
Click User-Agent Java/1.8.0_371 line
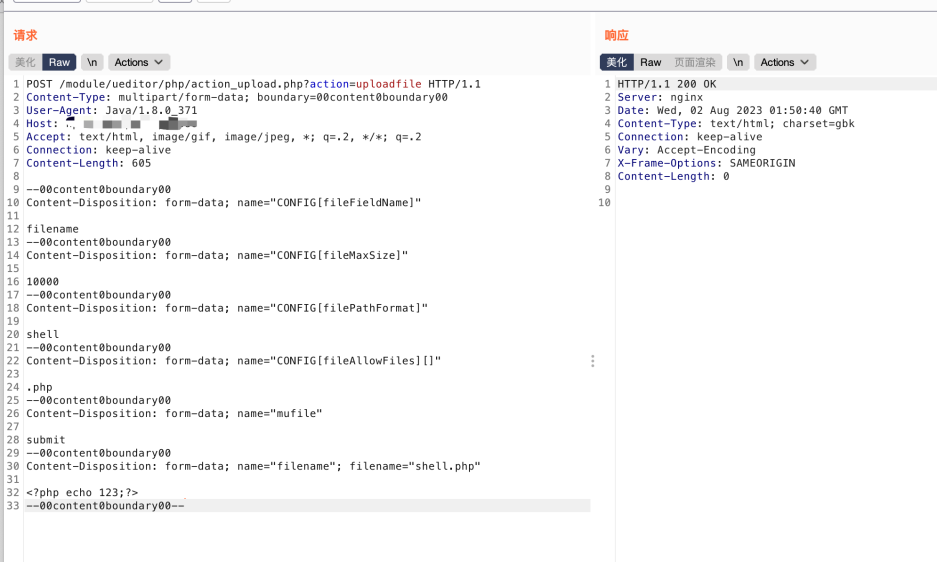112,111
